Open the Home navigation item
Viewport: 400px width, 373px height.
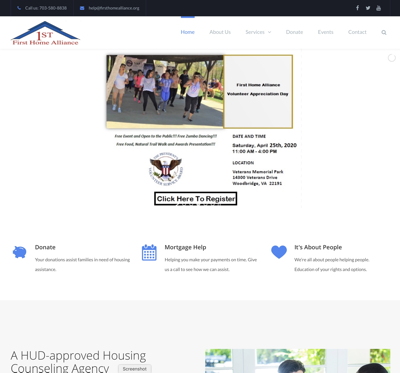point(187,32)
